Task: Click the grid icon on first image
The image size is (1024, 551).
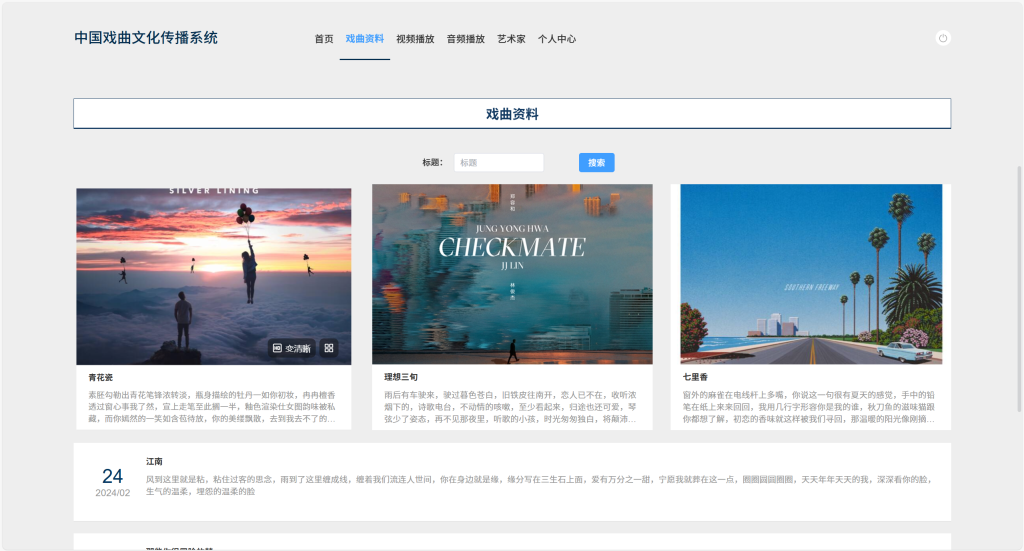Action: tap(329, 349)
